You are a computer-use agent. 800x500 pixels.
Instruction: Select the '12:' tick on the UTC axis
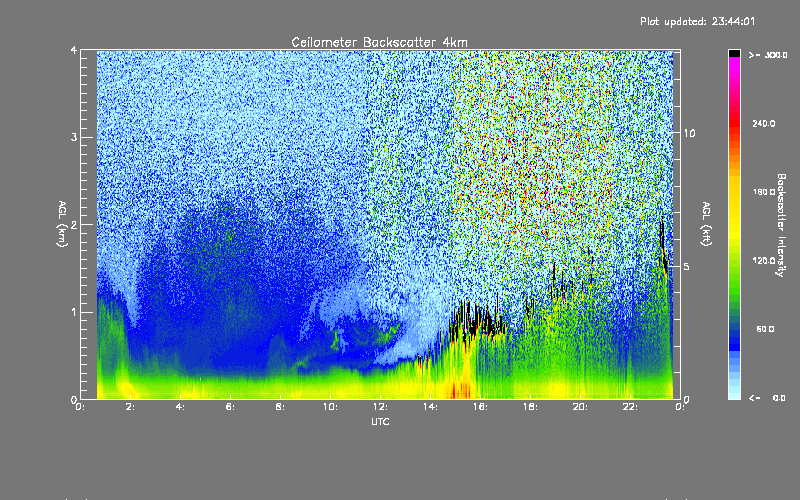380,407
